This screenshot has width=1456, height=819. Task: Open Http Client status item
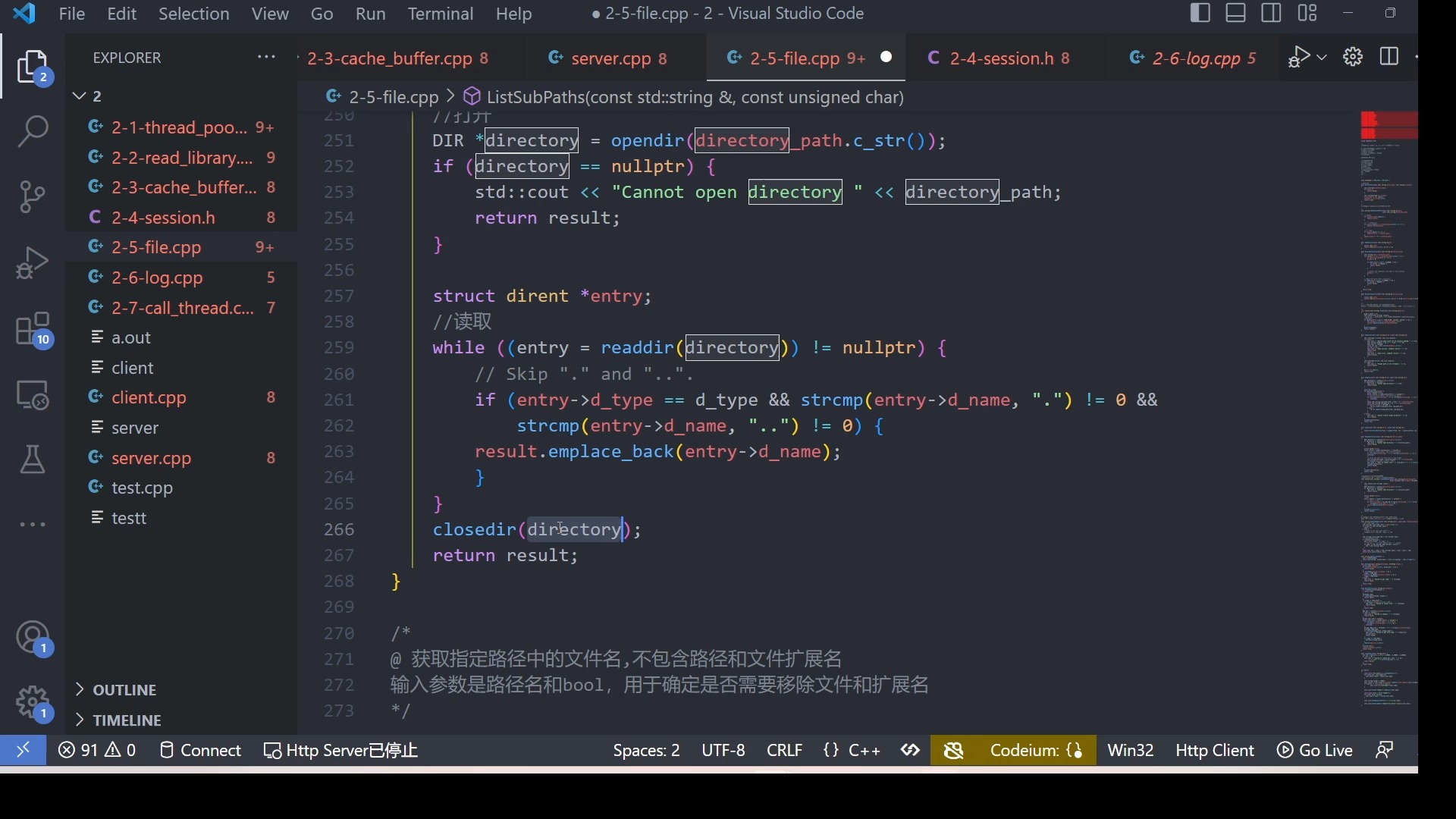pos(1216,751)
